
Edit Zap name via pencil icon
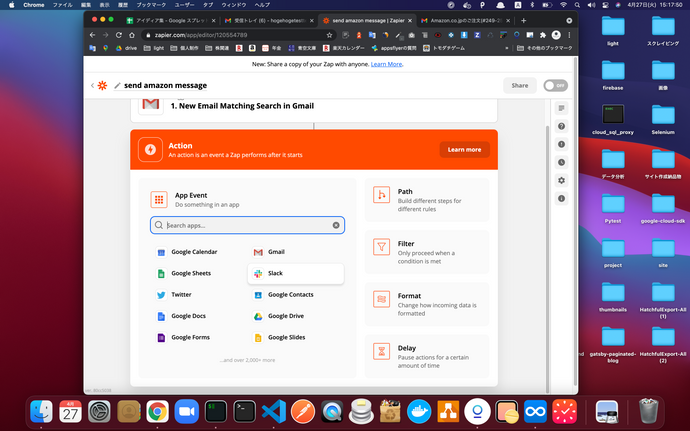[x=117, y=85]
